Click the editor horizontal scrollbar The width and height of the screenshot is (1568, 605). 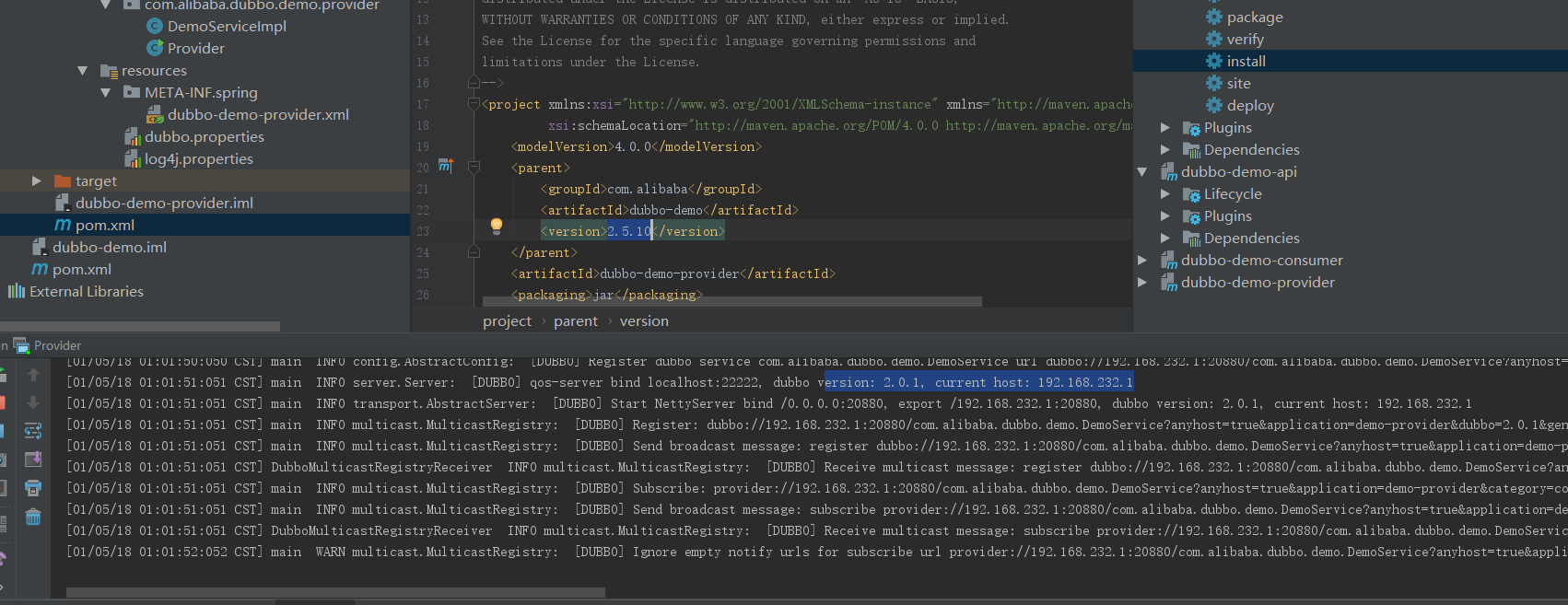pyautogui.click(x=732, y=301)
